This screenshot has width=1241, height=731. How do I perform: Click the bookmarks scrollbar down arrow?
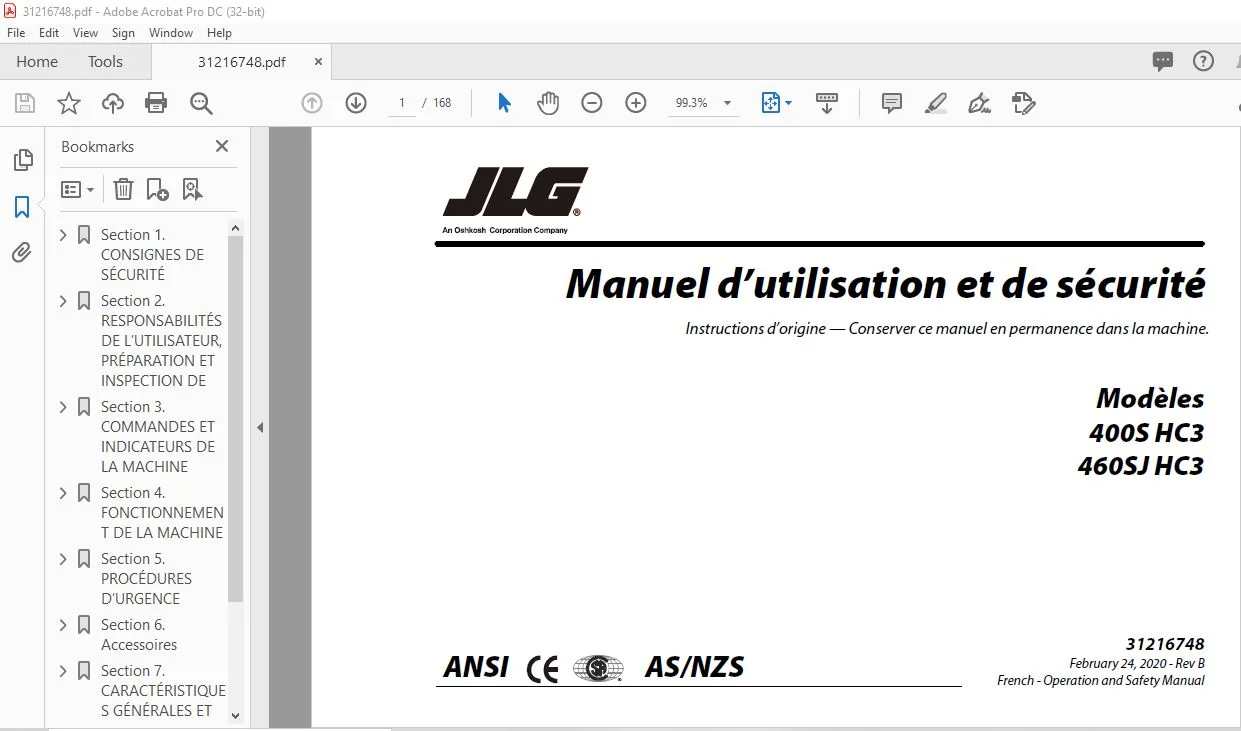click(x=236, y=714)
